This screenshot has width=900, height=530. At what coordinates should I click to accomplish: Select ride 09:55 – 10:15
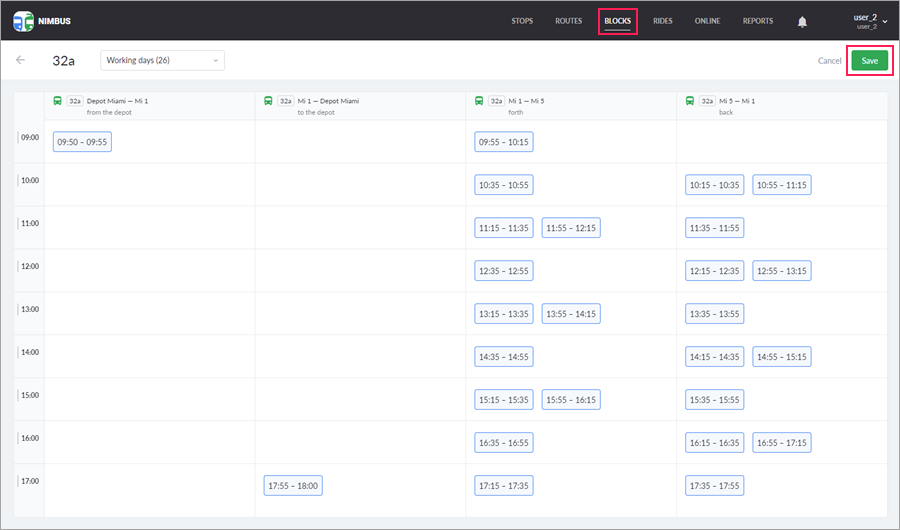point(503,142)
